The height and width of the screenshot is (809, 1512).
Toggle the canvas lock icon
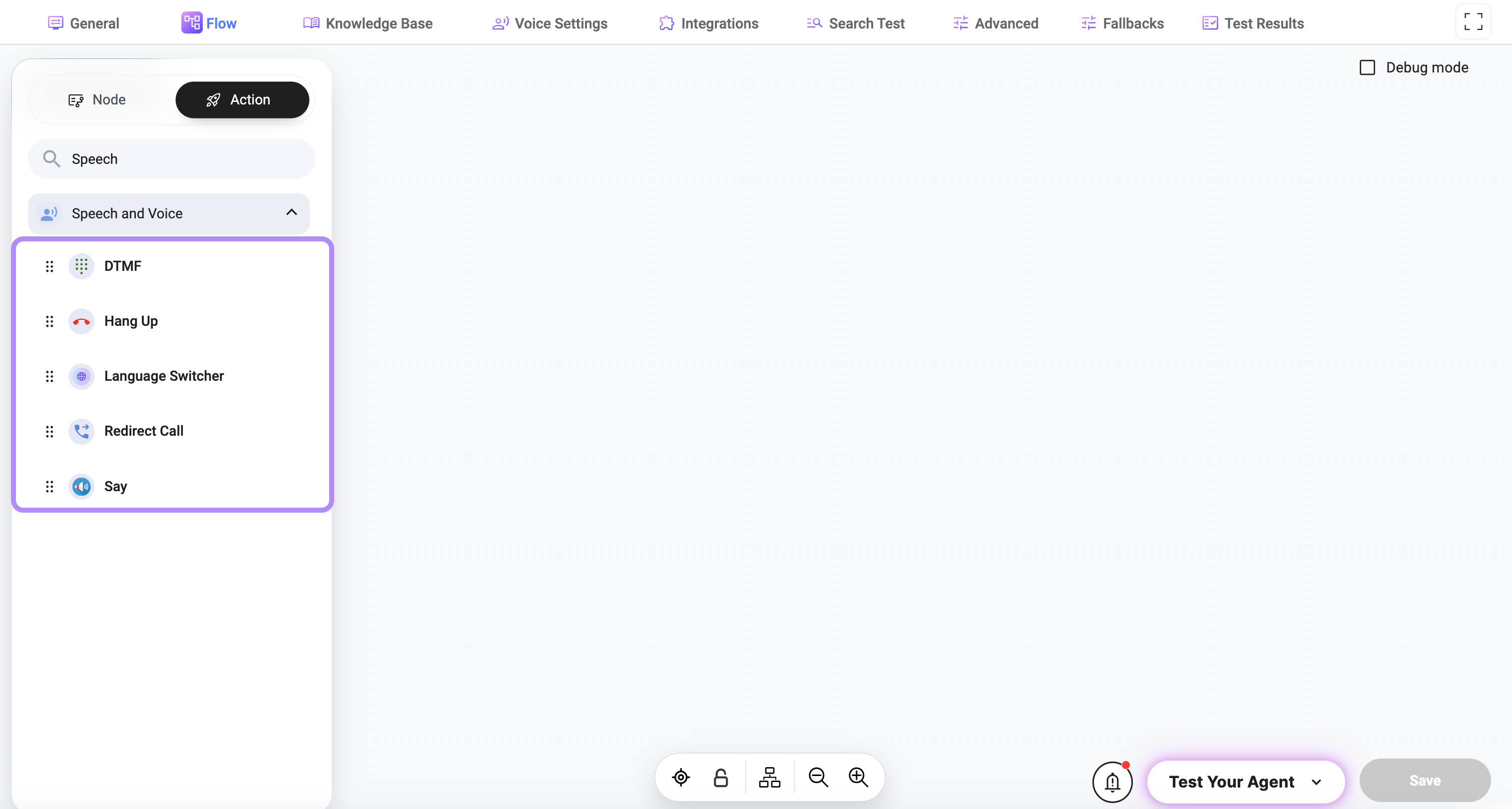point(721,778)
